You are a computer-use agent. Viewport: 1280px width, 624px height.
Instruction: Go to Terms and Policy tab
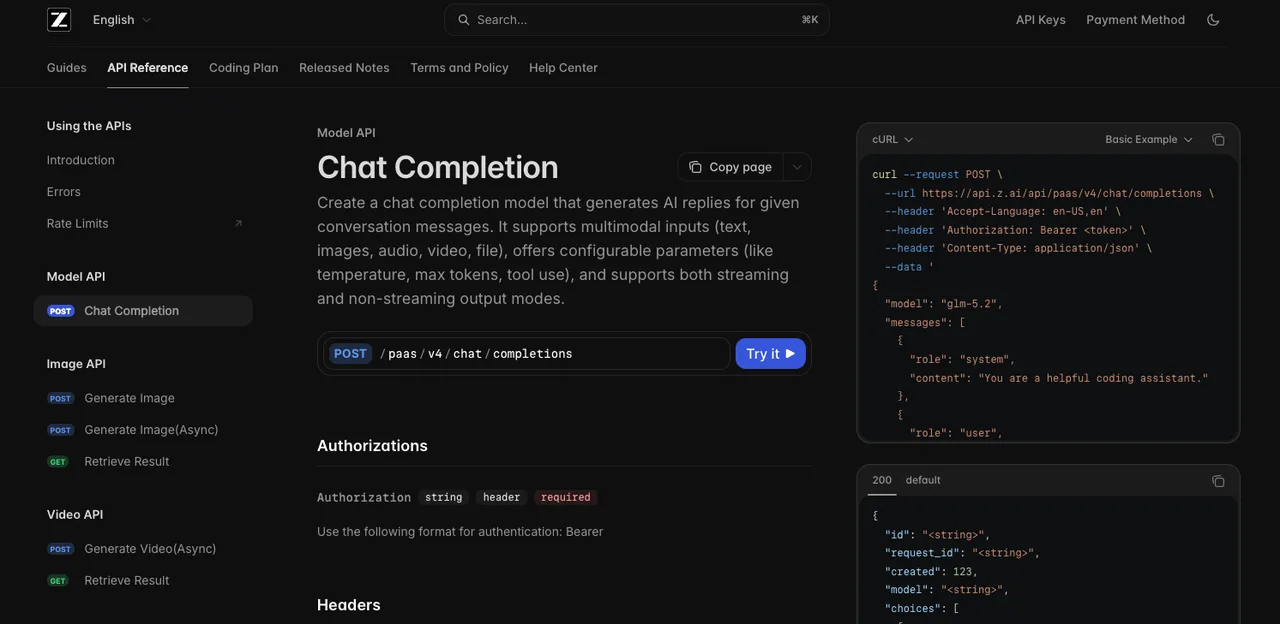459,68
